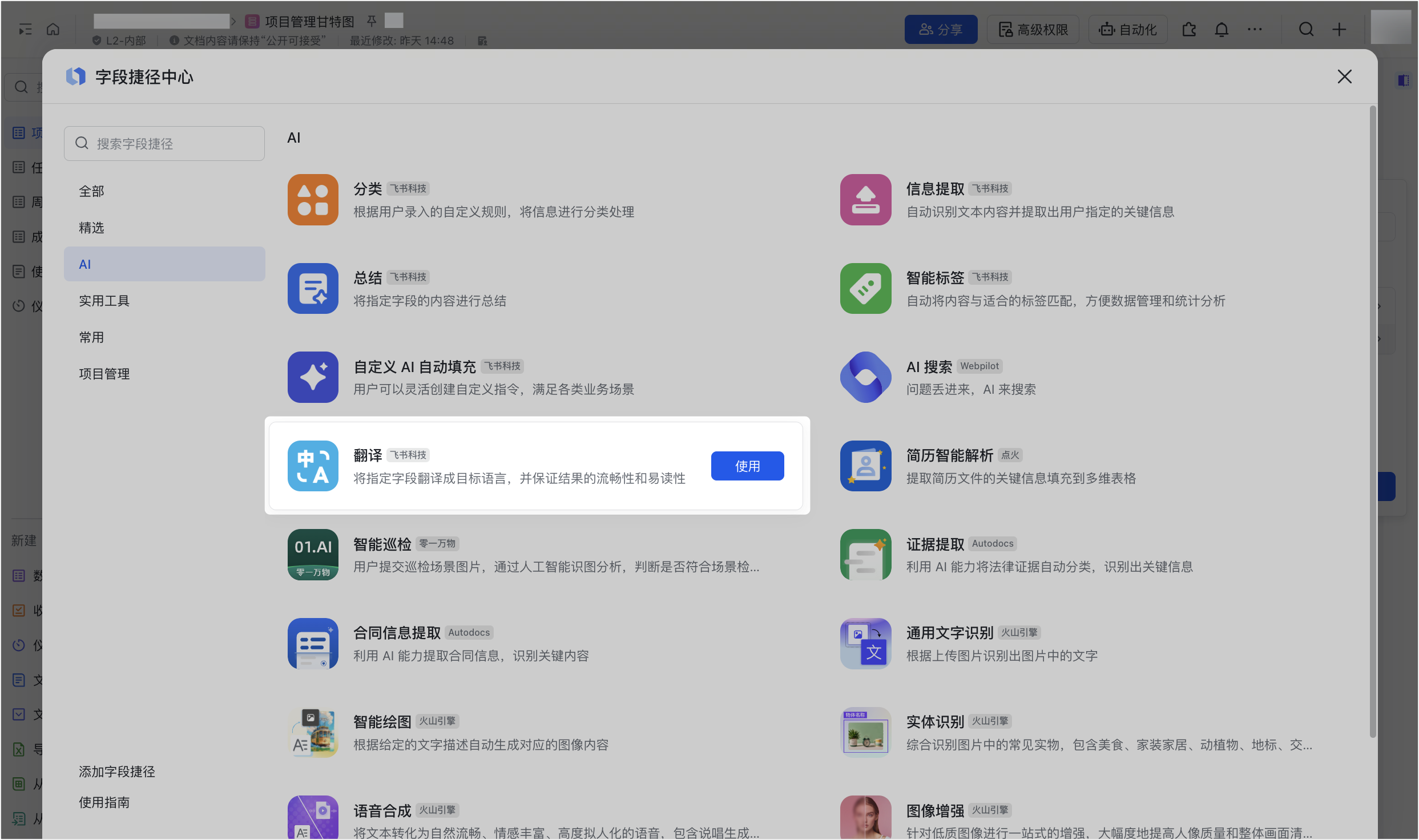The width and height of the screenshot is (1419, 840).
Task: Click the AI 搜索 Webpilot icon
Action: coord(865,377)
